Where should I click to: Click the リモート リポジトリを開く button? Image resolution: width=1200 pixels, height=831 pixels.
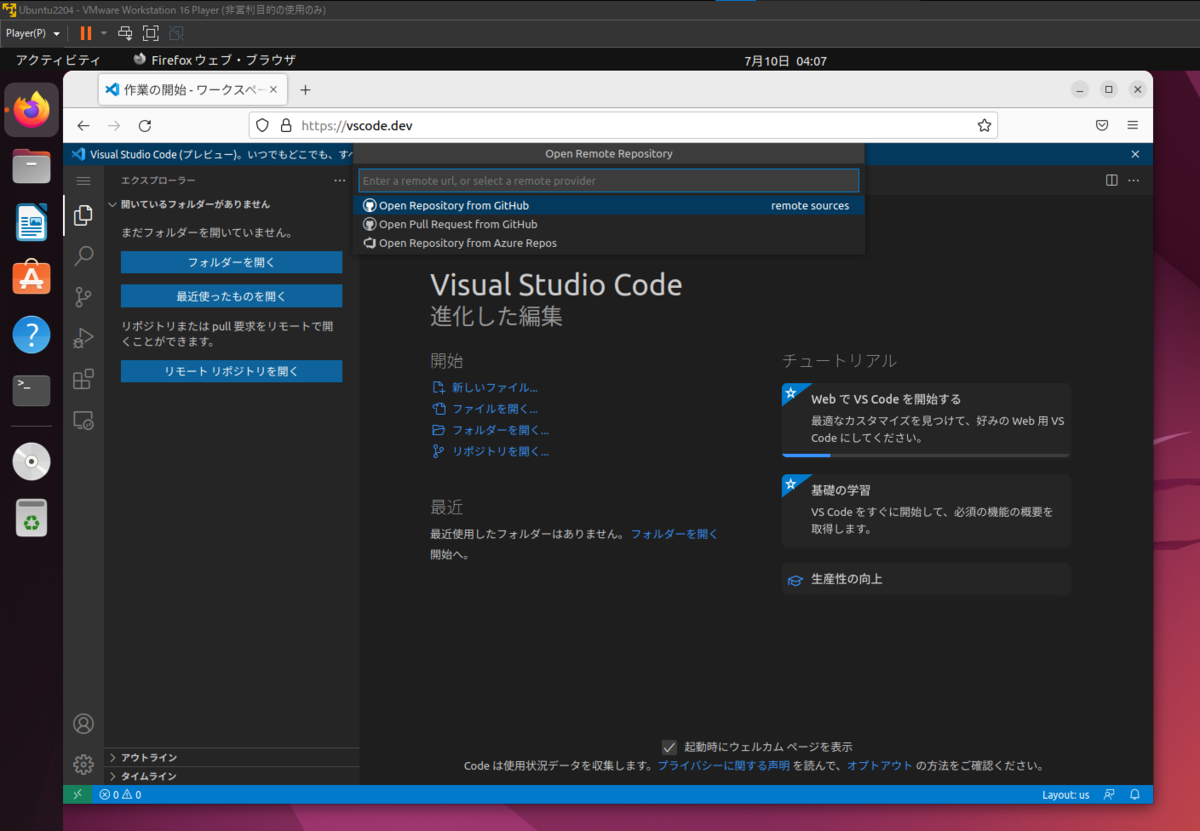pos(231,371)
